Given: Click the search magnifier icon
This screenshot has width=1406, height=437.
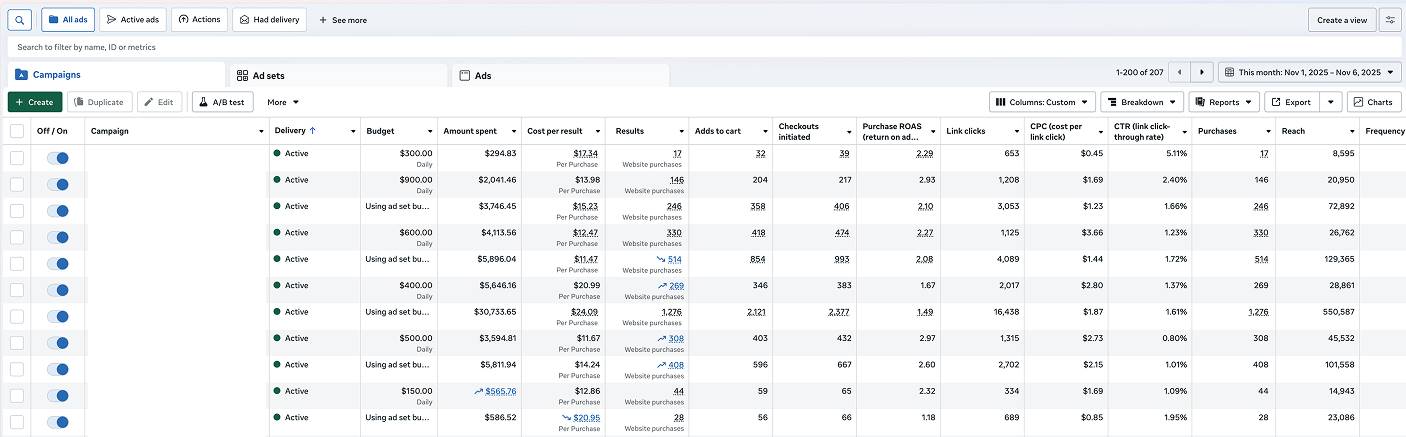Looking at the screenshot, I should (20, 20).
